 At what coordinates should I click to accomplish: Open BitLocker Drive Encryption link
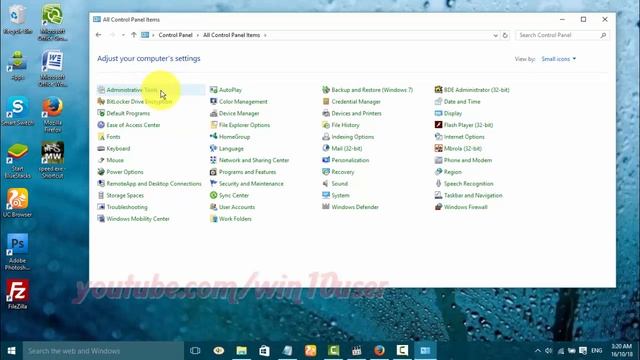click(139, 102)
